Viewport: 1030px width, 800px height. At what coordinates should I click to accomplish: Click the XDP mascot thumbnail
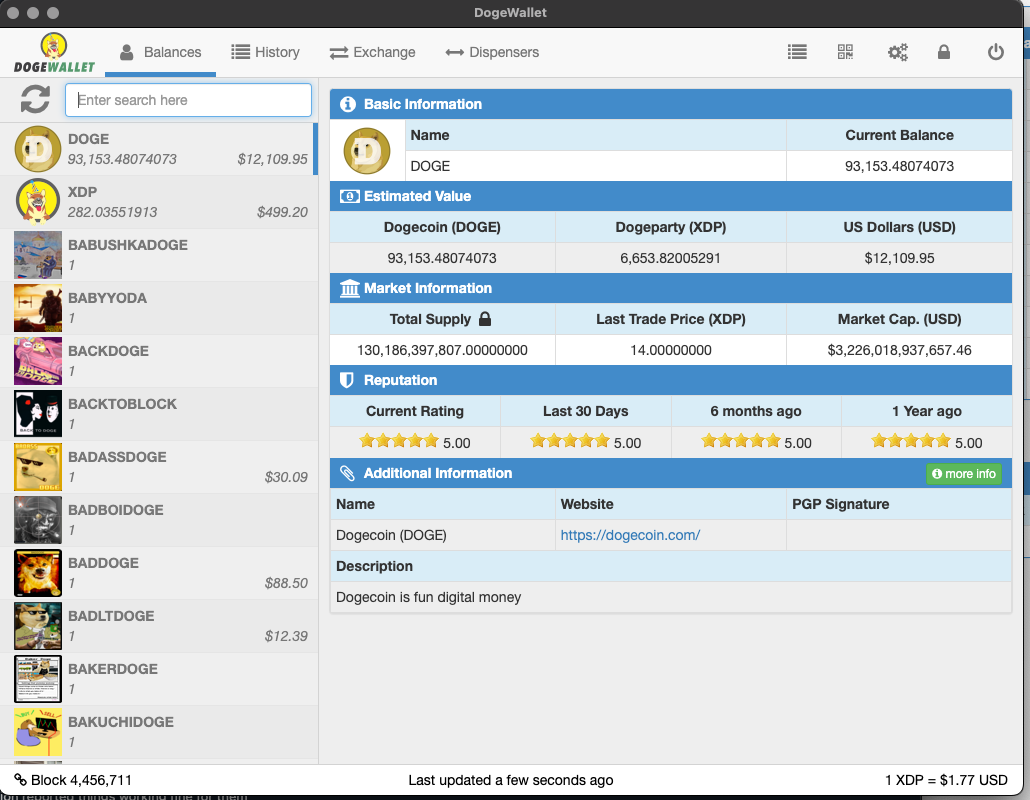point(38,202)
